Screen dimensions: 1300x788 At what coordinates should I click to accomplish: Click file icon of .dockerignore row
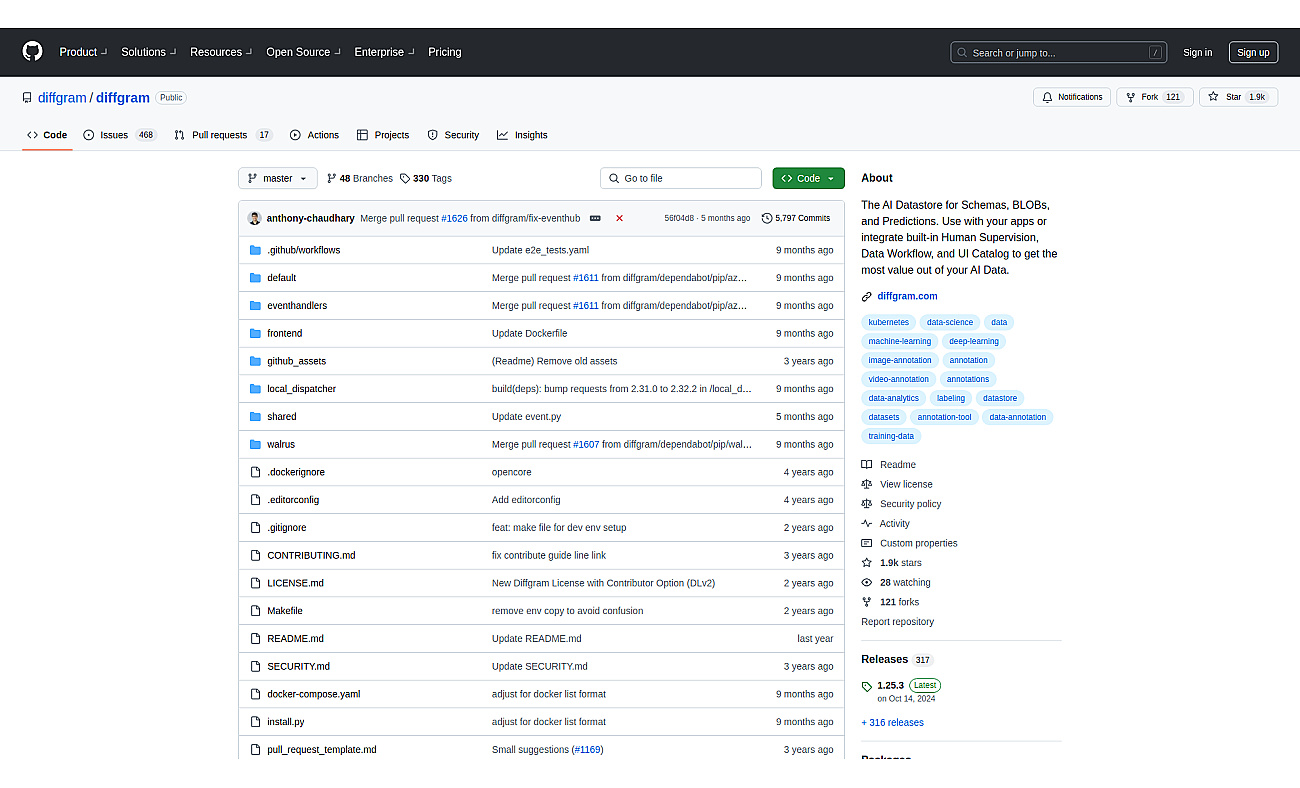256,472
